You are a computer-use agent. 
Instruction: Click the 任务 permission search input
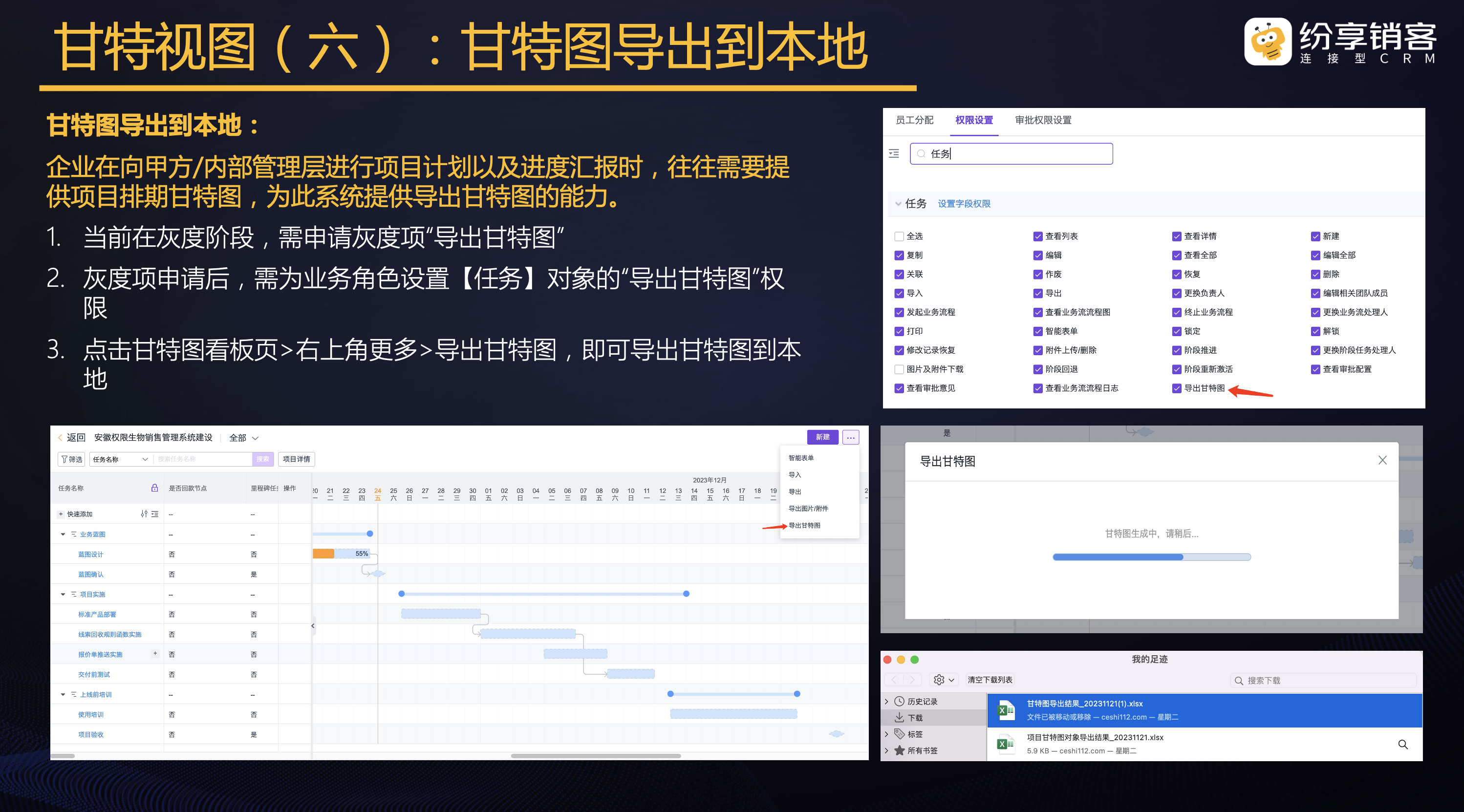click(1011, 153)
